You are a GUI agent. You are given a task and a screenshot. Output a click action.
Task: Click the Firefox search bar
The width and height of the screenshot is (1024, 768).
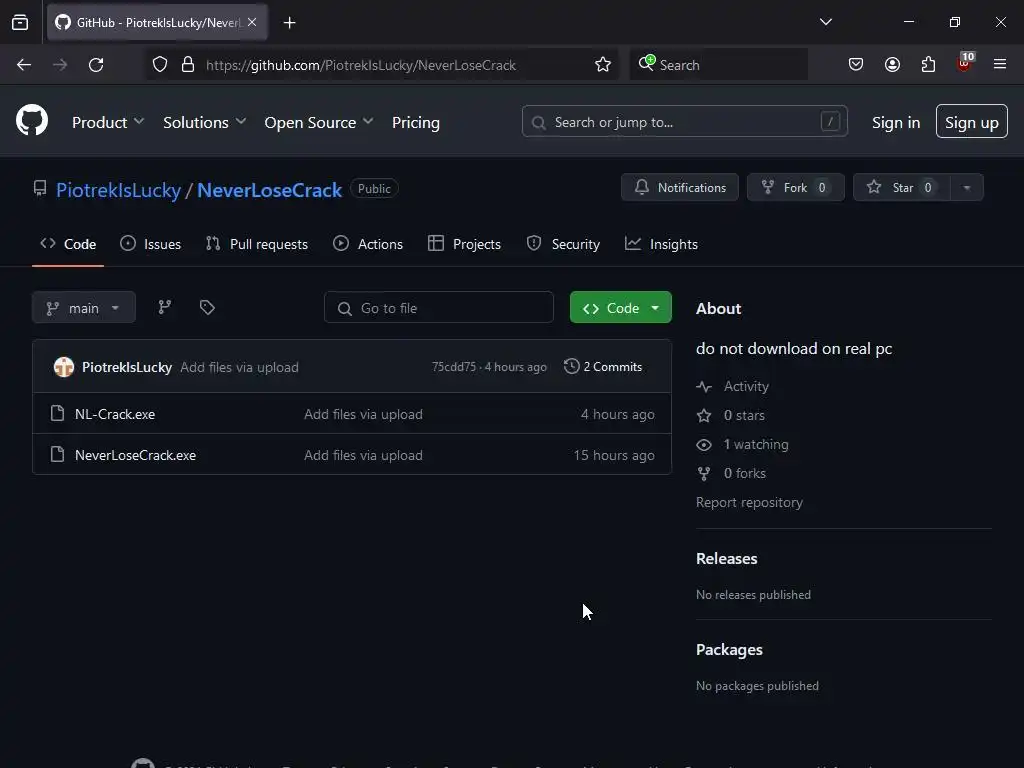point(718,65)
